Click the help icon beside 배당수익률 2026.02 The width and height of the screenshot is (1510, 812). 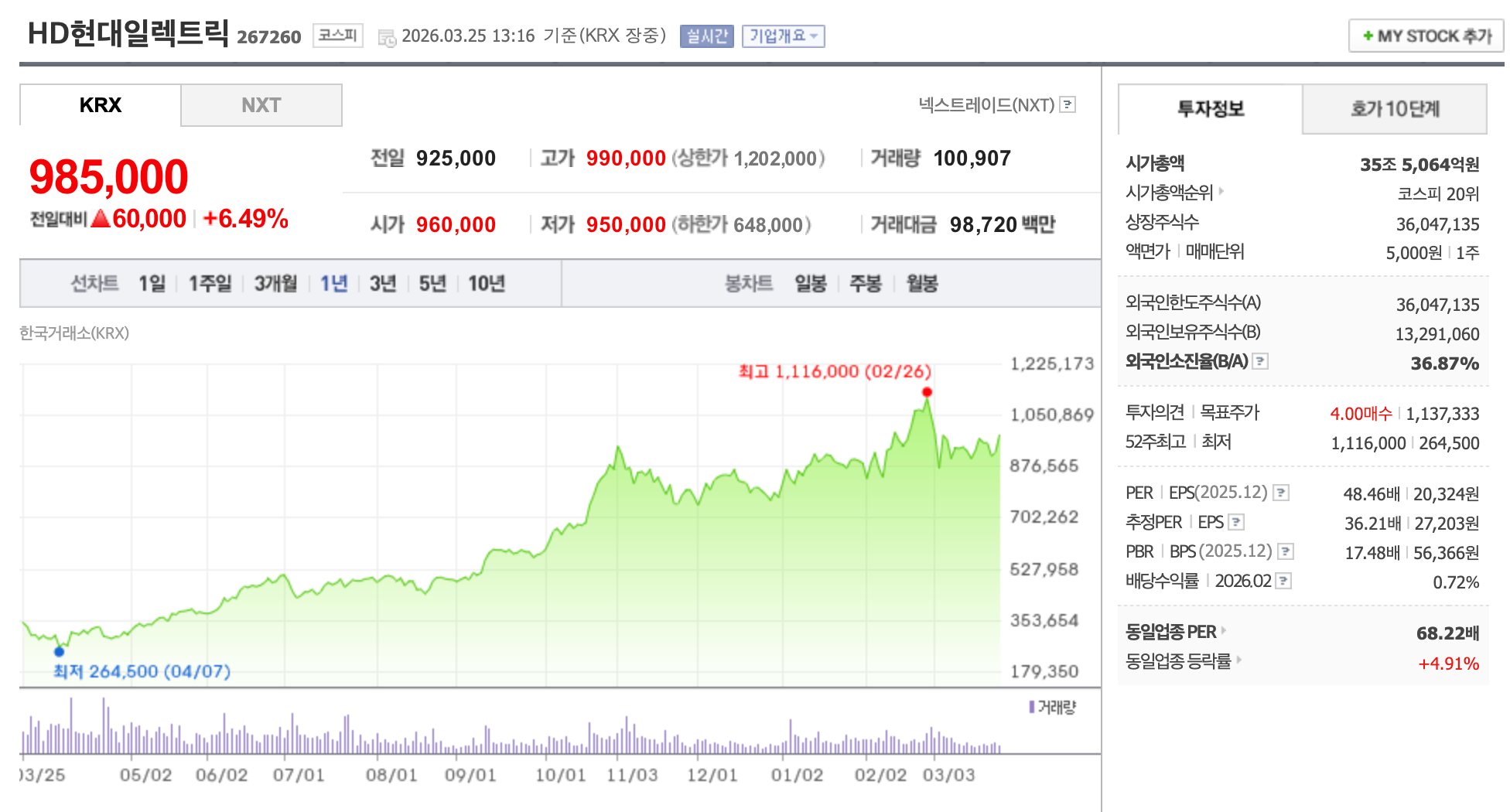click(1283, 581)
